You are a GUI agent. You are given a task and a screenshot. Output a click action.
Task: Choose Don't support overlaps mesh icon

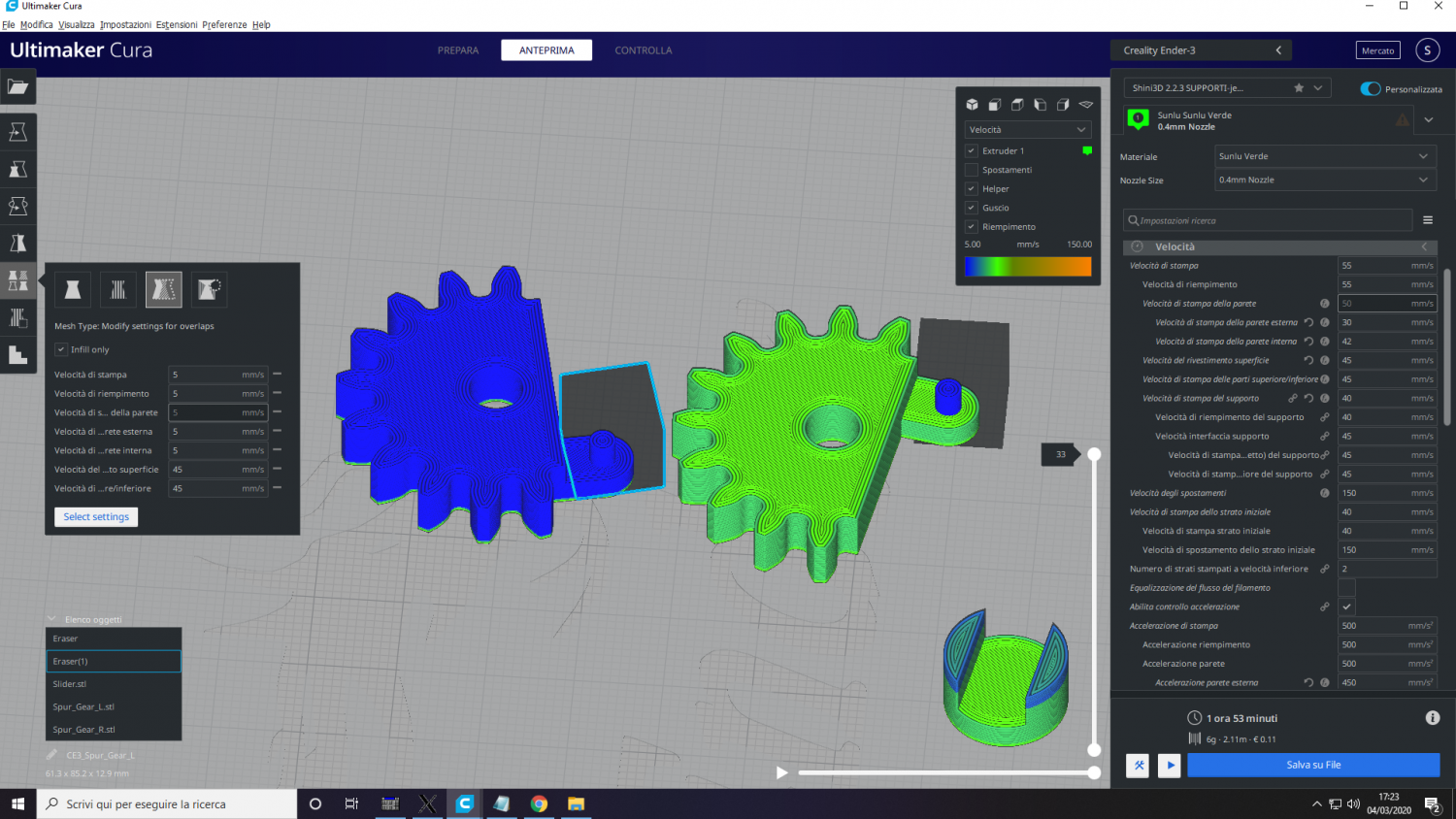coord(209,289)
